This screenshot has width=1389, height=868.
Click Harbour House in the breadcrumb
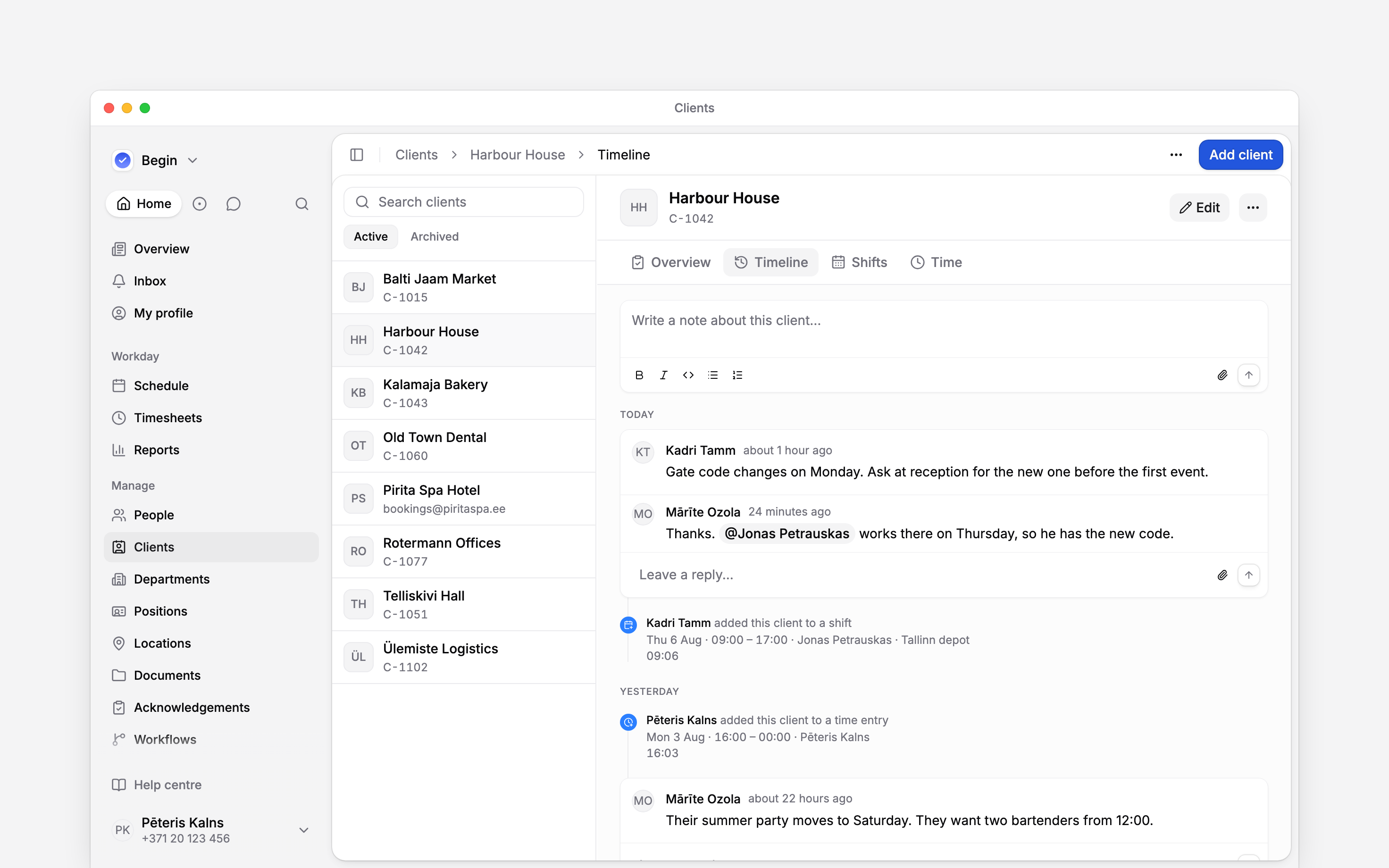[x=517, y=155]
